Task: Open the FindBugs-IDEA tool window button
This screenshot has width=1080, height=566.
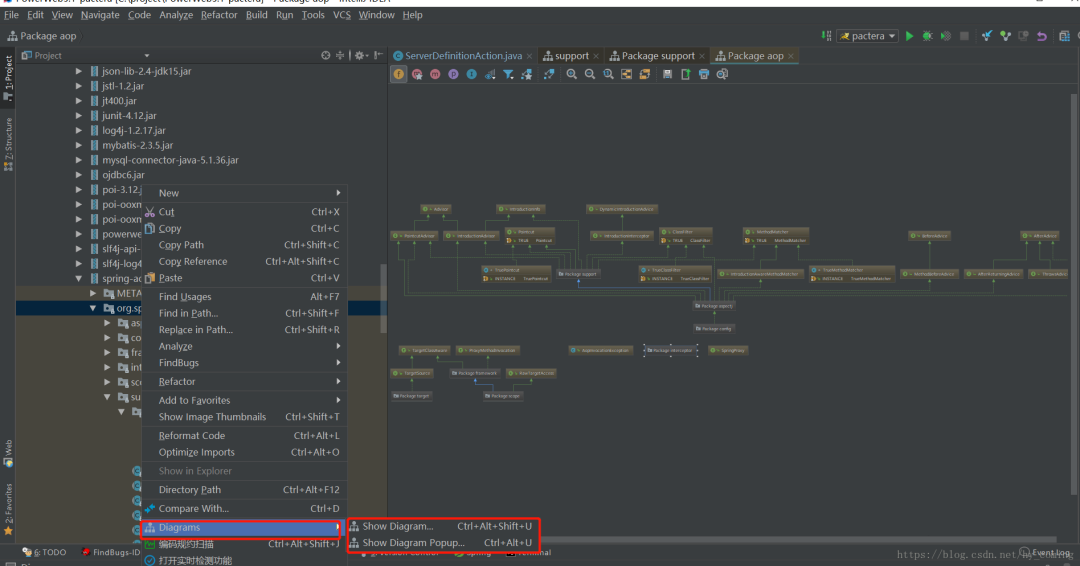Action: pyautogui.click(x=110, y=552)
